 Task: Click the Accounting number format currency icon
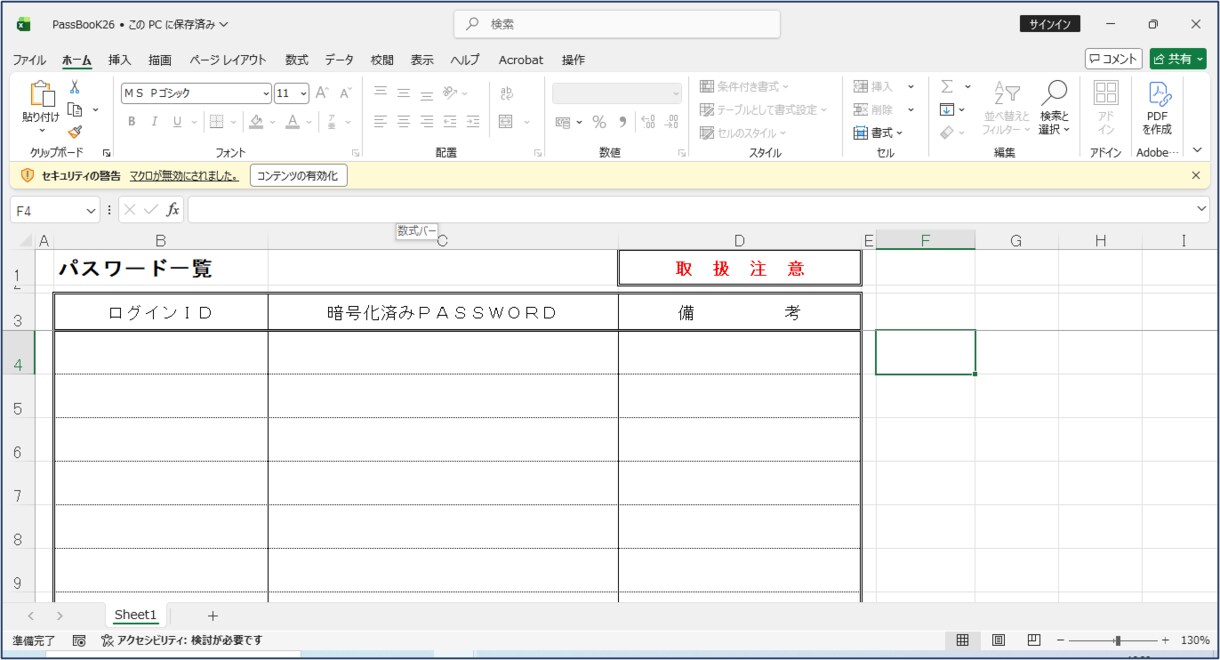pos(563,122)
